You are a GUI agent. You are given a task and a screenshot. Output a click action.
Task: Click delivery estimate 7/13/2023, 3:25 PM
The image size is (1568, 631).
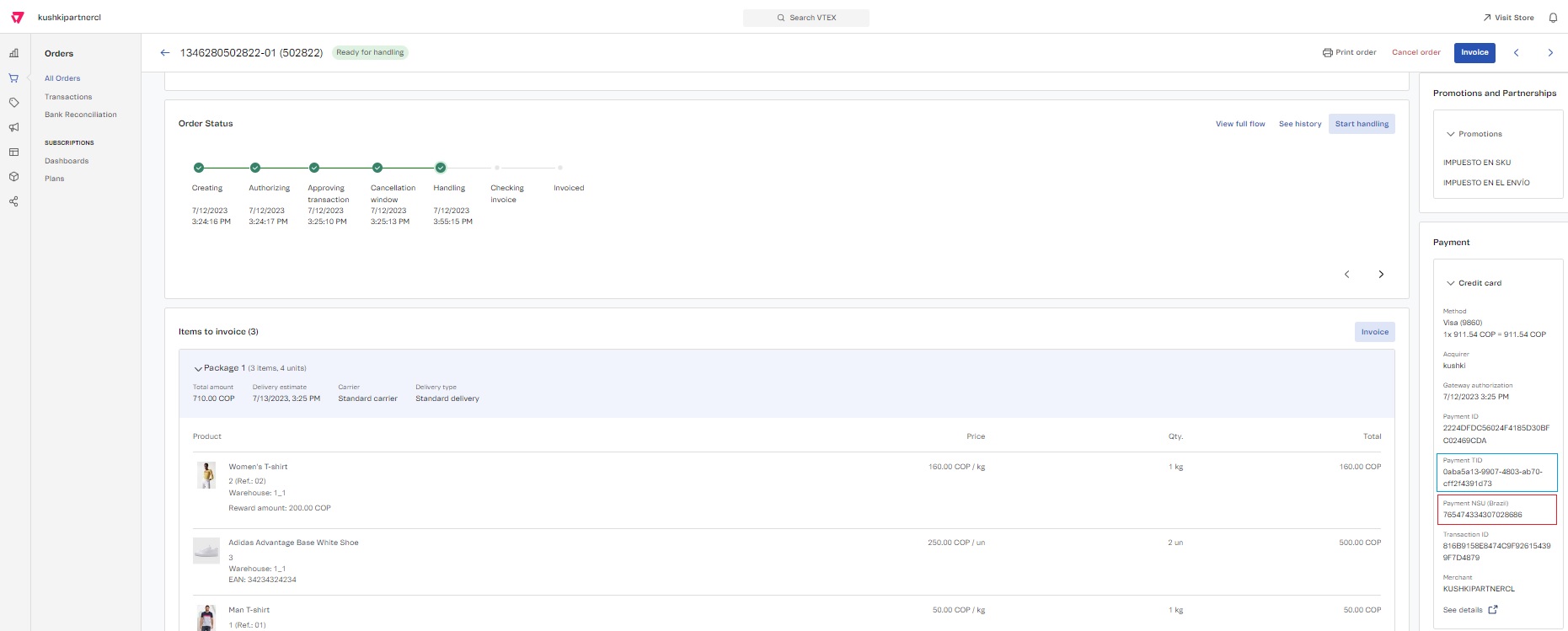point(286,398)
